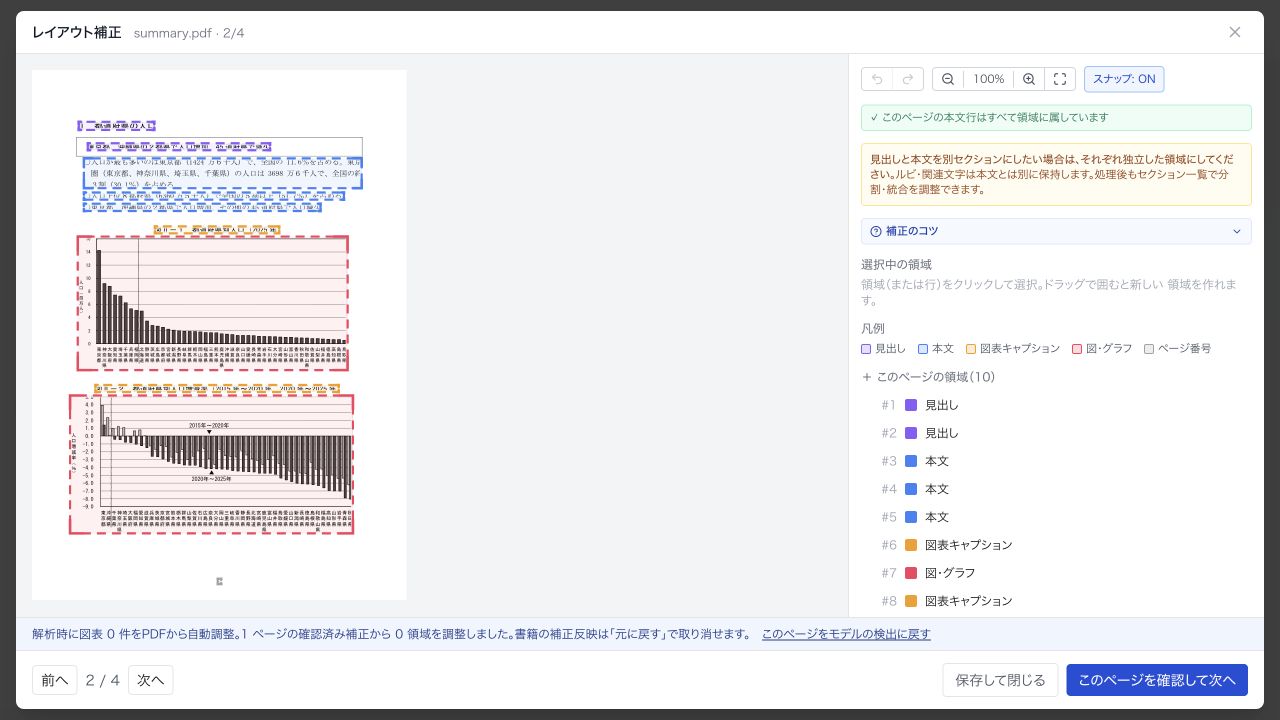The height and width of the screenshot is (720, 1280).
Task: Zoom in with the plus magnifier
Action: [1029, 79]
